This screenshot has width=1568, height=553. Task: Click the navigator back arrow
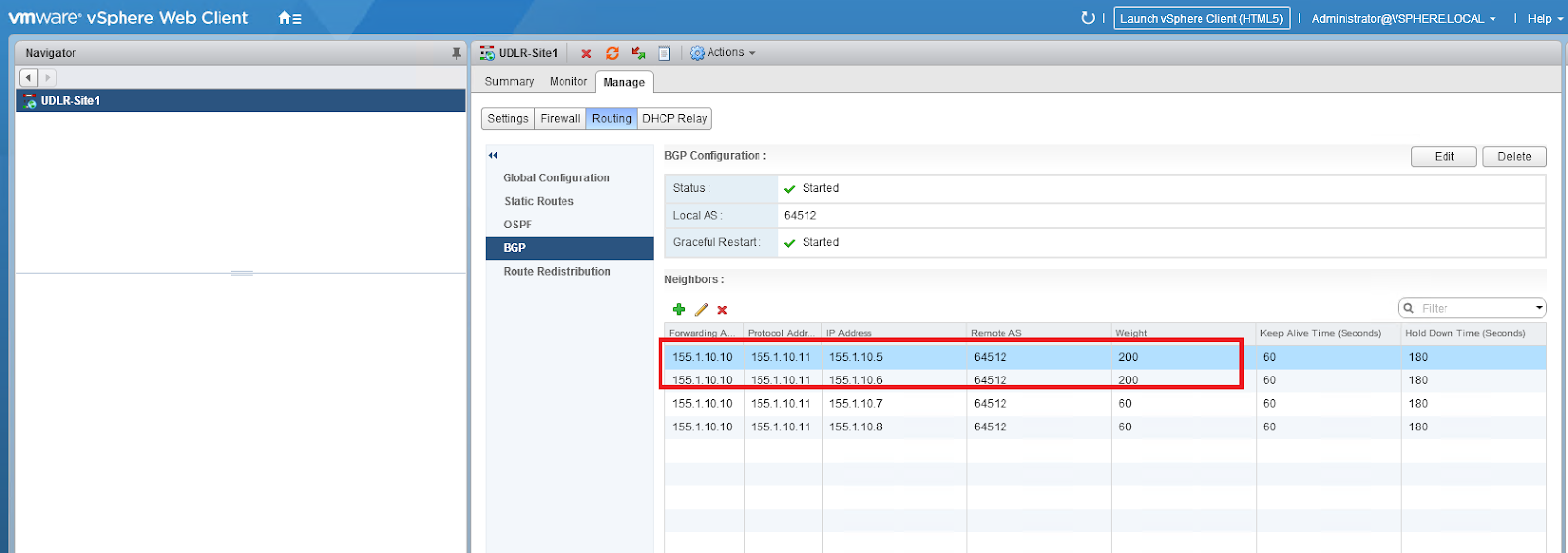click(x=28, y=77)
